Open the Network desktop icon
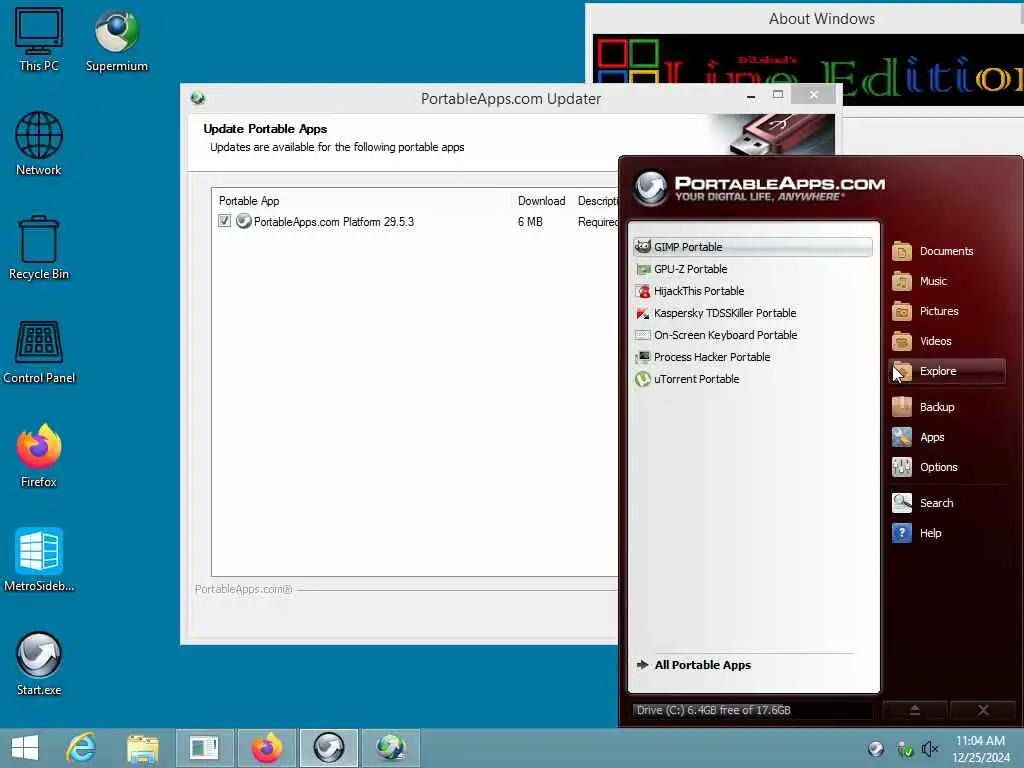Screen dimensions: 1024x768 [x=39, y=144]
